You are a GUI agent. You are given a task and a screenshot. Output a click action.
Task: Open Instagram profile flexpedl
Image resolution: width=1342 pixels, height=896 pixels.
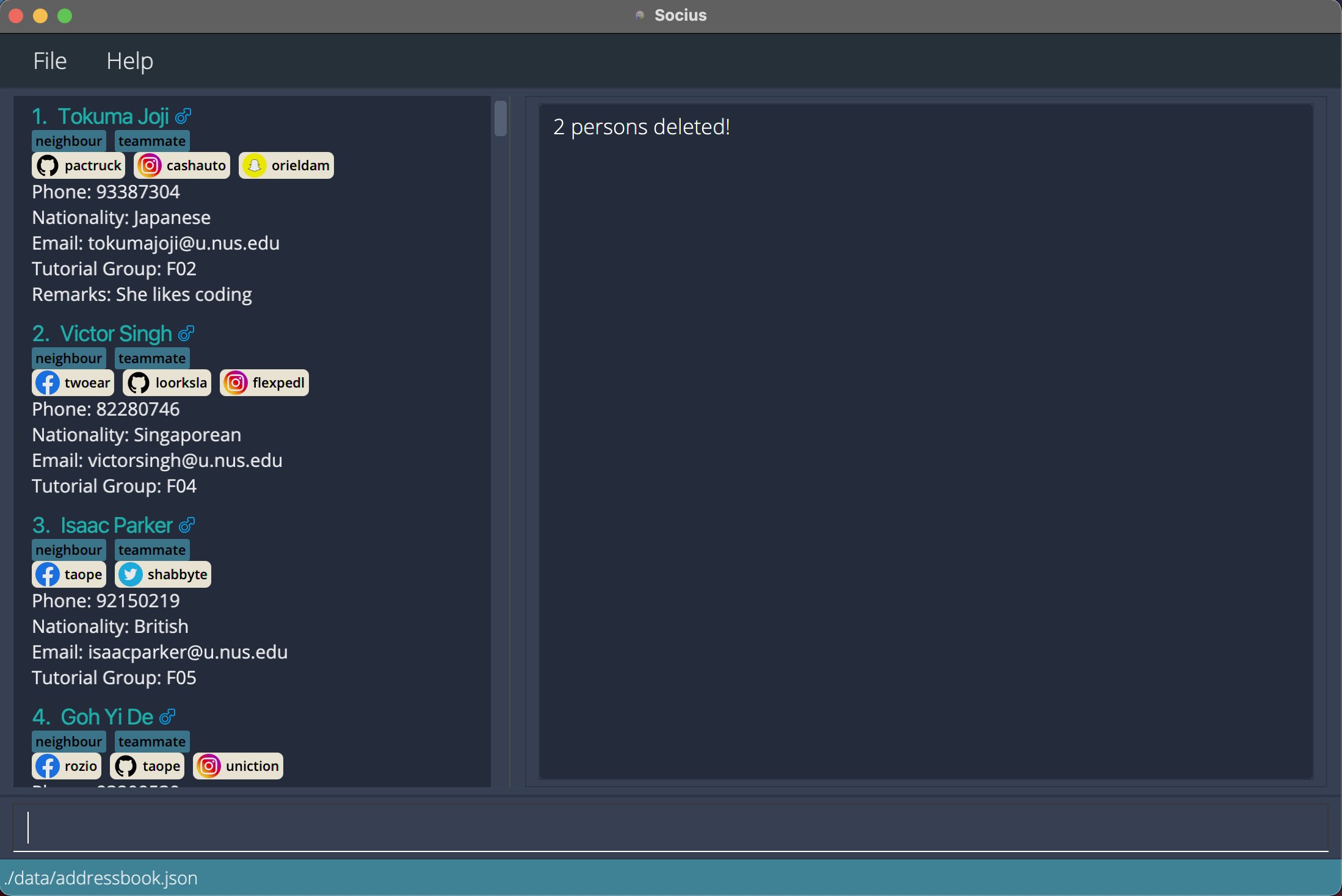click(264, 382)
